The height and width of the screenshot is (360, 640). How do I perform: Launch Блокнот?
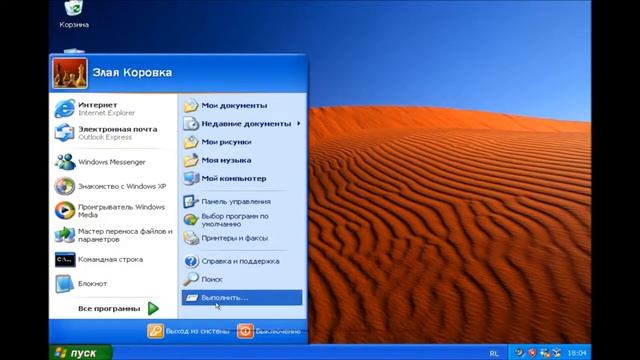(x=113, y=284)
